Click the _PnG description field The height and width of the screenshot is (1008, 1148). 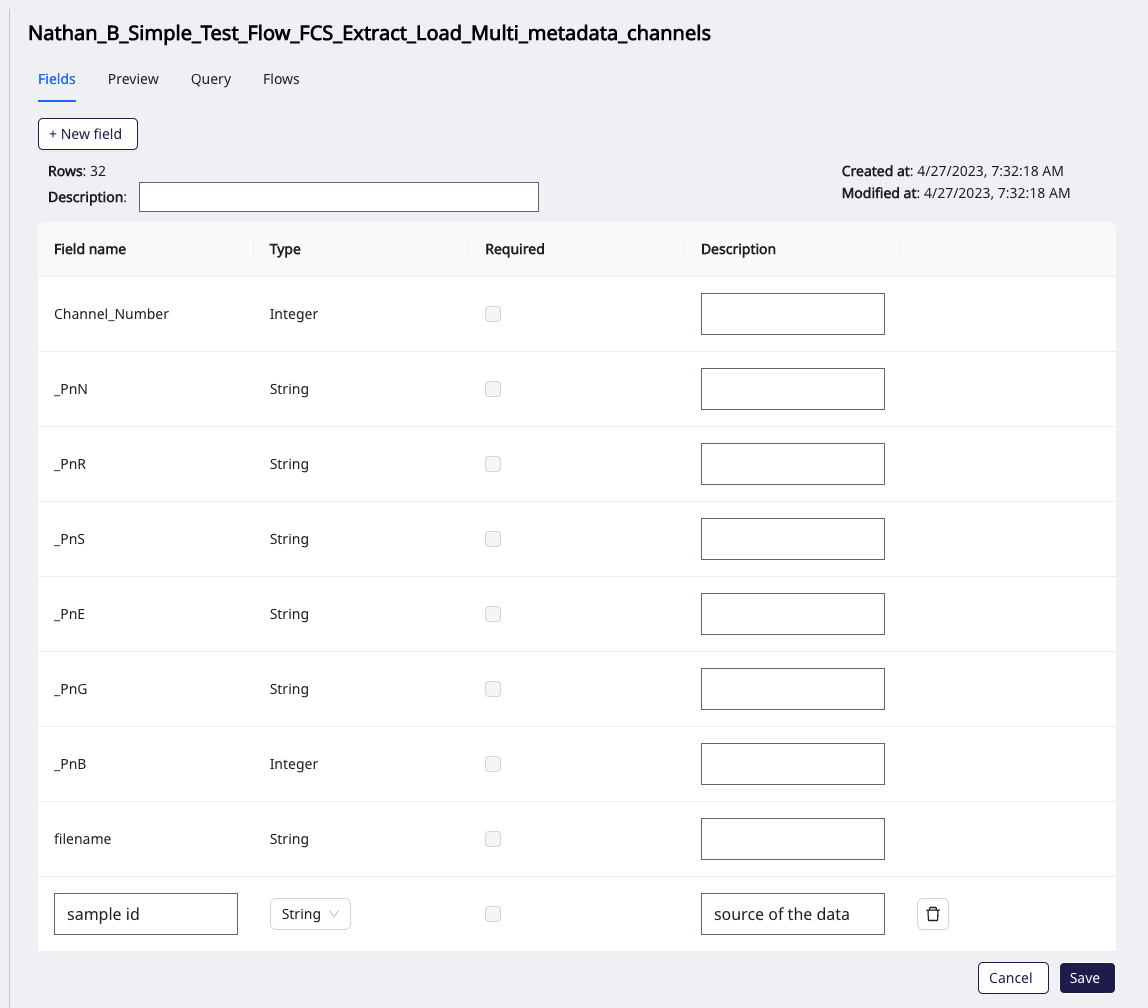click(793, 689)
